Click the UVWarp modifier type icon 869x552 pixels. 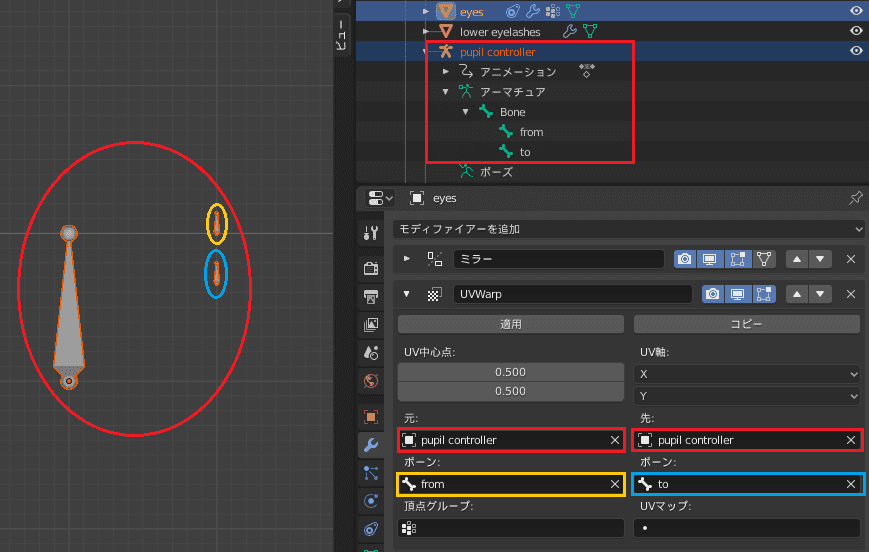pyautogui.click(x=434, y=294)
